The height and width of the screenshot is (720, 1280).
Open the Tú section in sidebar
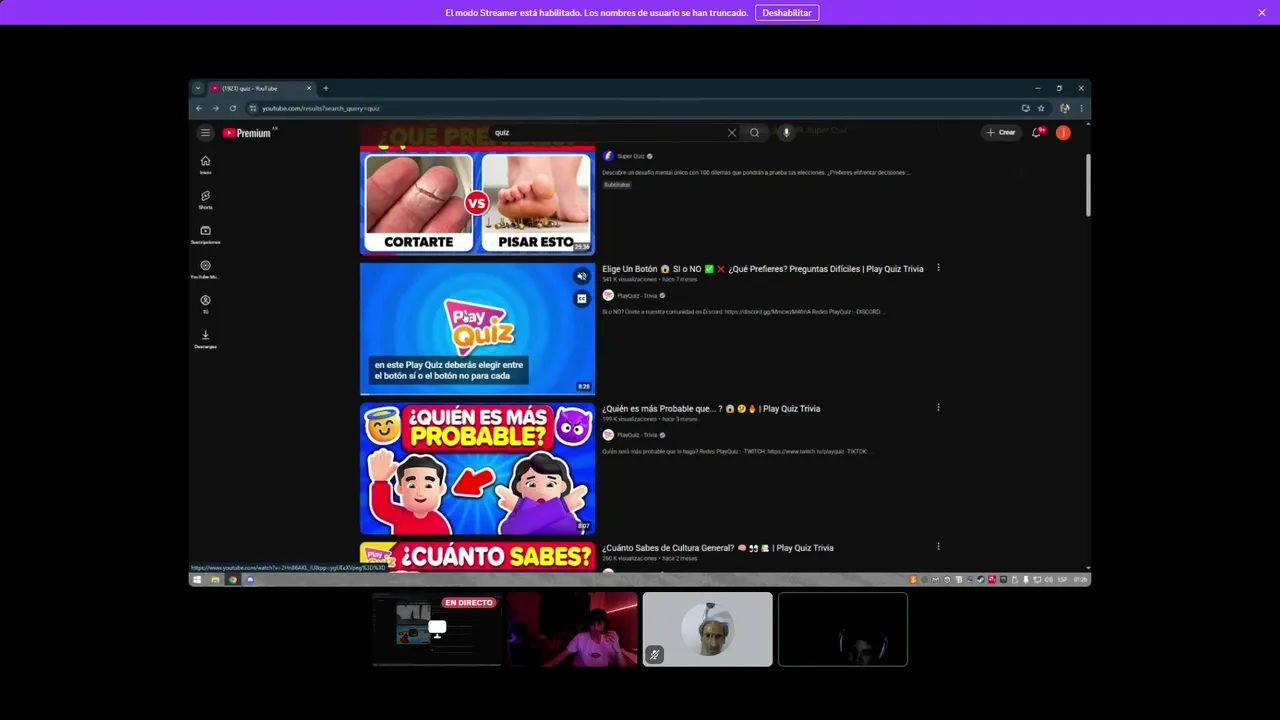pos(205,304)
